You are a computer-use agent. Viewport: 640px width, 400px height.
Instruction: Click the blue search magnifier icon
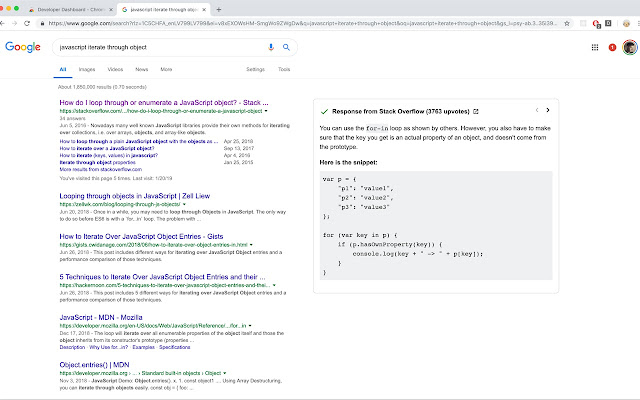287,47
